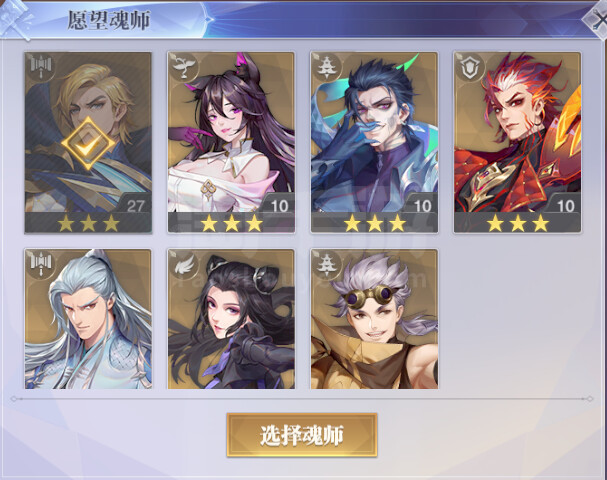Click the wing class icon on black-haired woman card
Image resolution: width=607 pixels, height=480 pixels.
click(183, 264)
